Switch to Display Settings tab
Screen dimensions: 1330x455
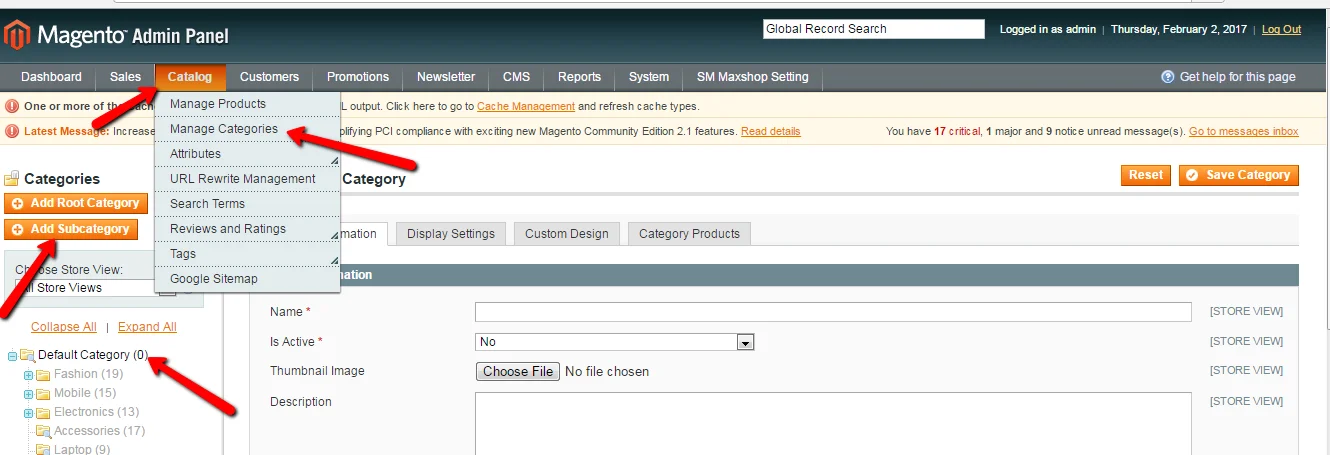point(451,234)
